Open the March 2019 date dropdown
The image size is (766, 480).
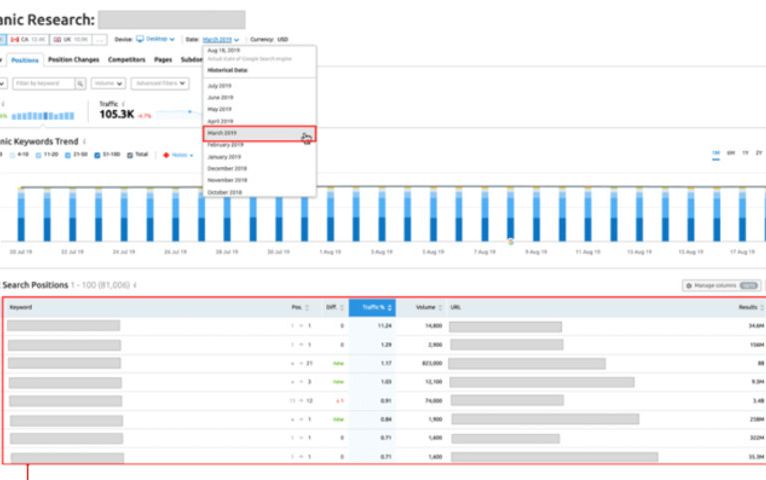click(x=220, y=39)
